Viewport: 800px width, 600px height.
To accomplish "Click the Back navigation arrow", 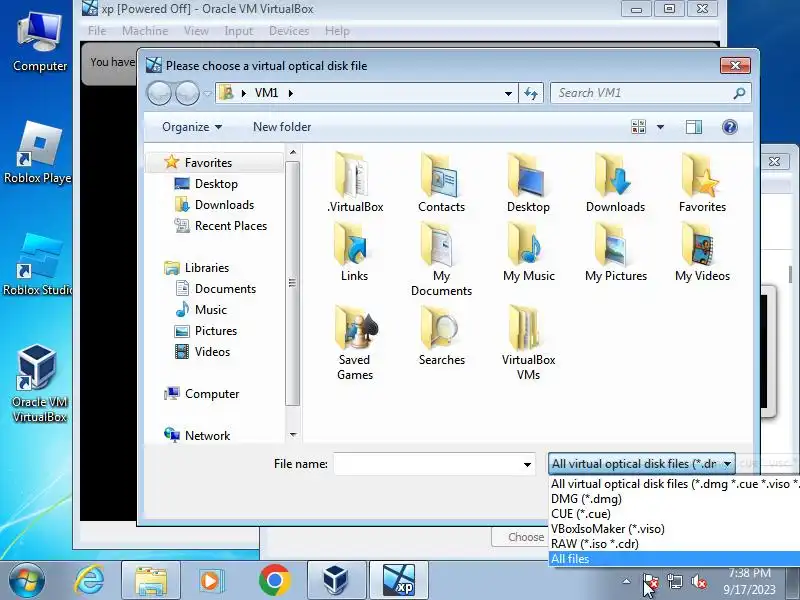I will coord(160,93).
